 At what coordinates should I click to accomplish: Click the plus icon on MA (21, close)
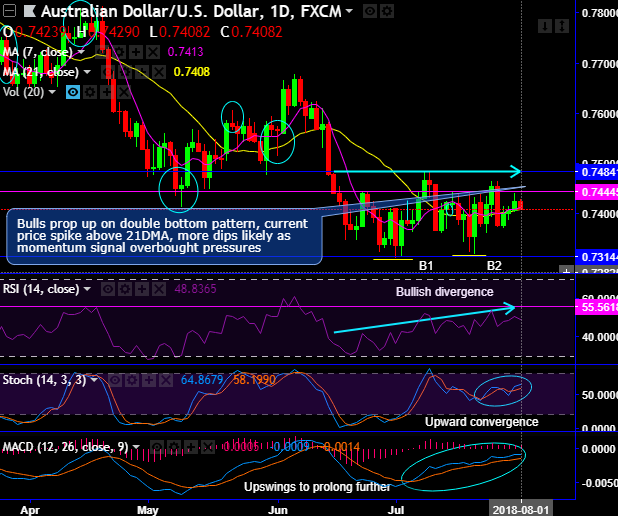(142, 72)
